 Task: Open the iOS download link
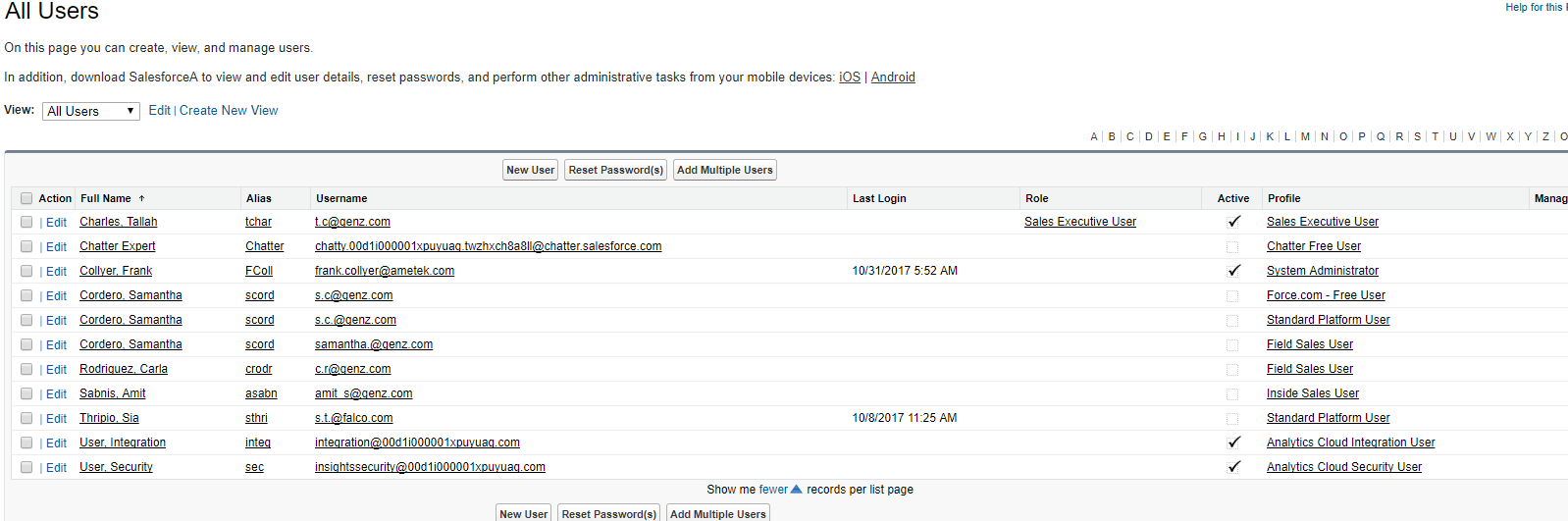tap(850, 78)
